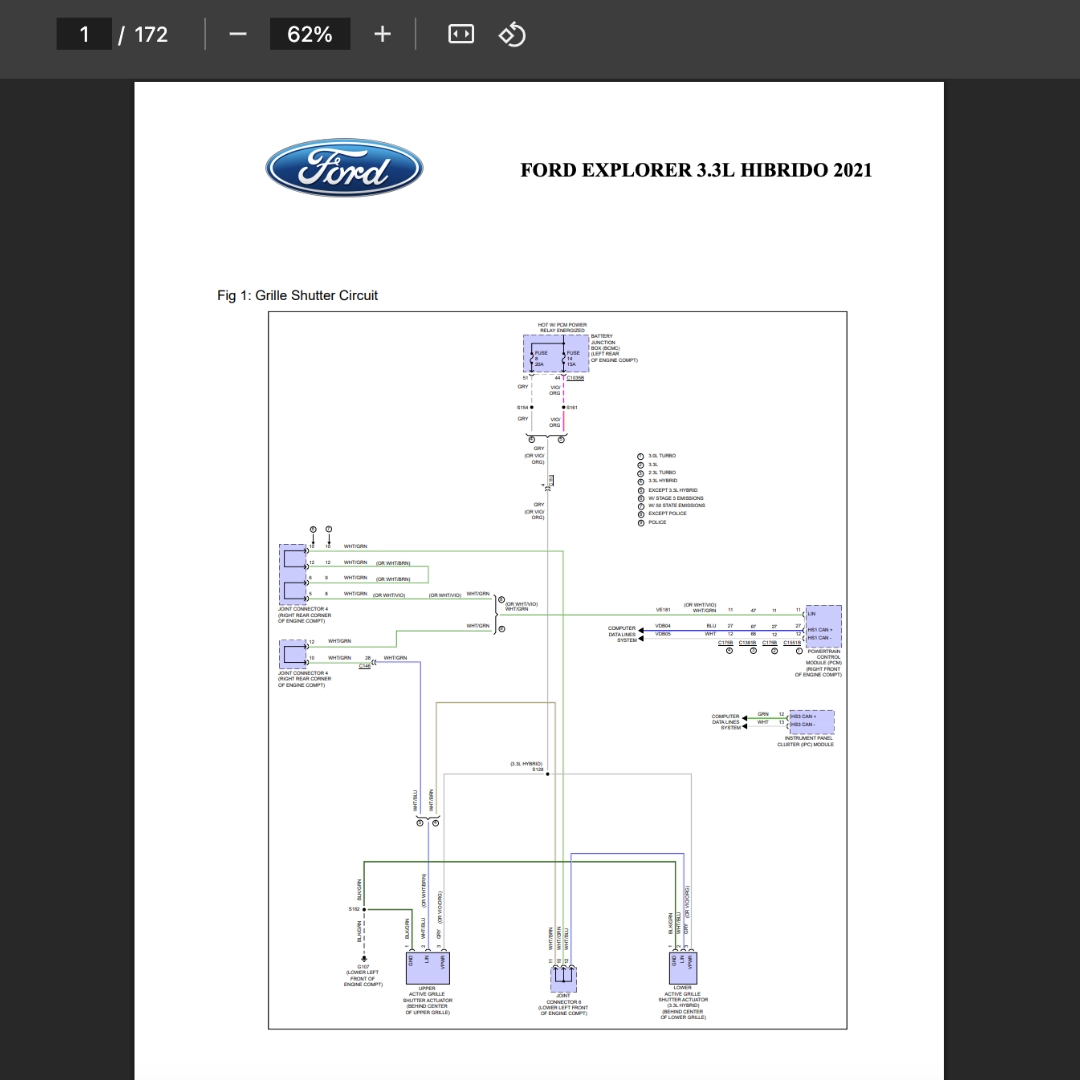Select the page number input field
This screenshot has width=1080, height=1080.
(84, 34)
